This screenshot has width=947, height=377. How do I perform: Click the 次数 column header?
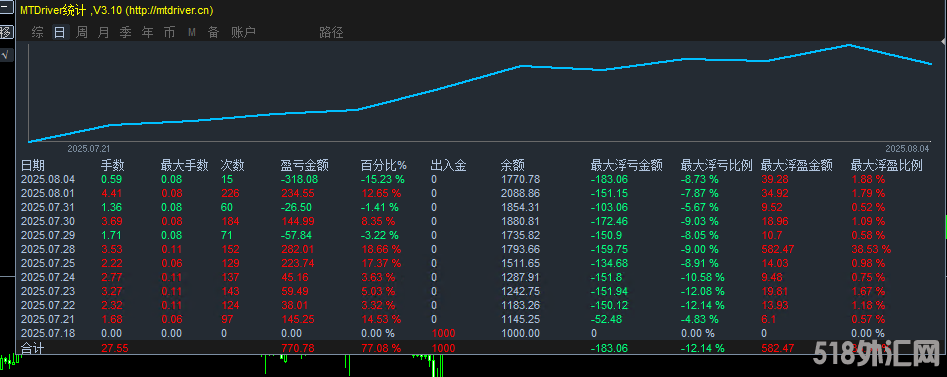tap(233, 165)
